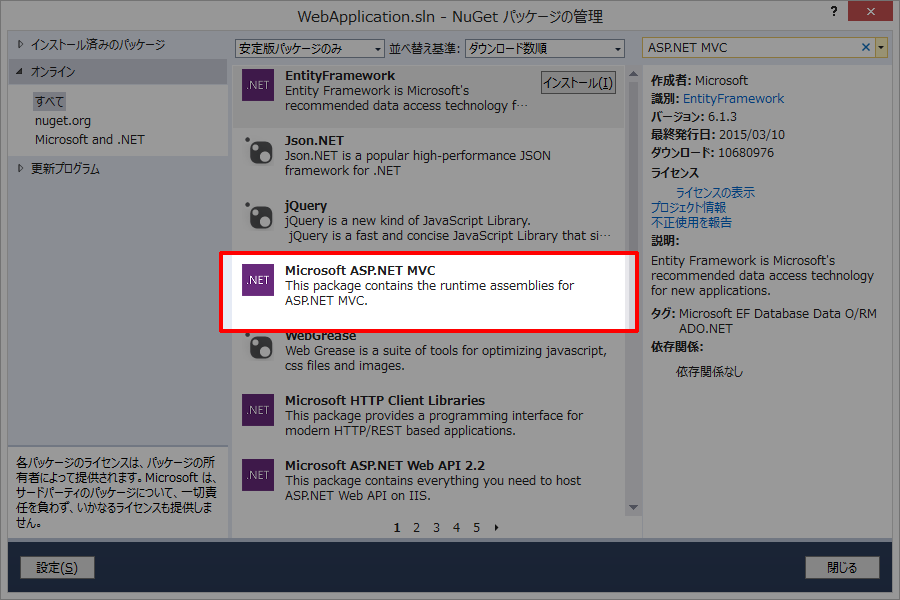The width and height of the screenshot is (900, 600).
Task: Select Microsoft HTTP Client Libraries title
Action: pyautogui.click(x=385, y=400)
